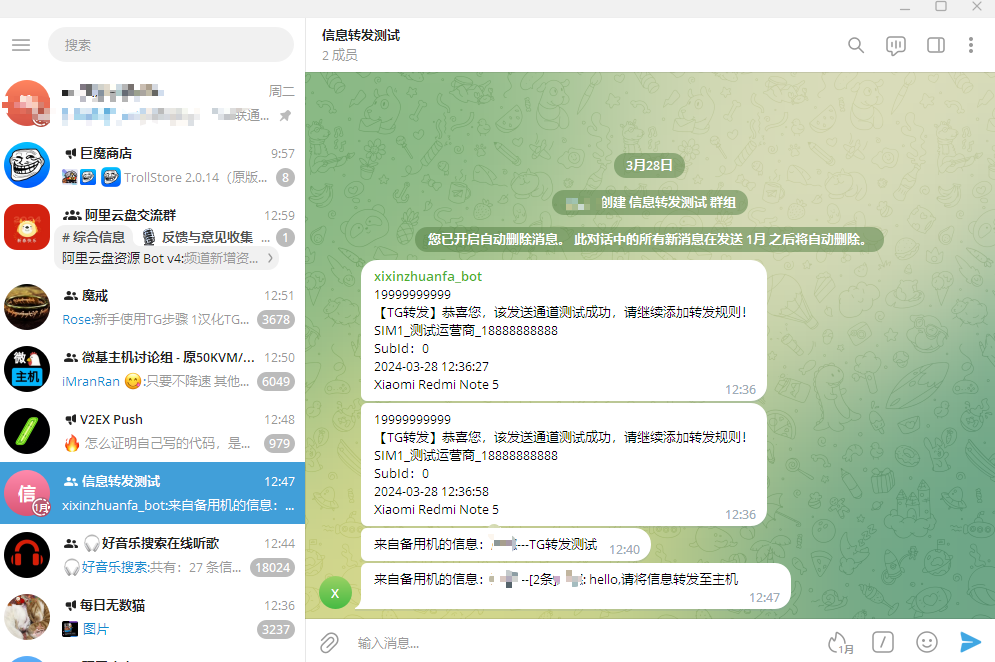
Task: Focus the 输入消息 message input box
Action: [580, 642]
